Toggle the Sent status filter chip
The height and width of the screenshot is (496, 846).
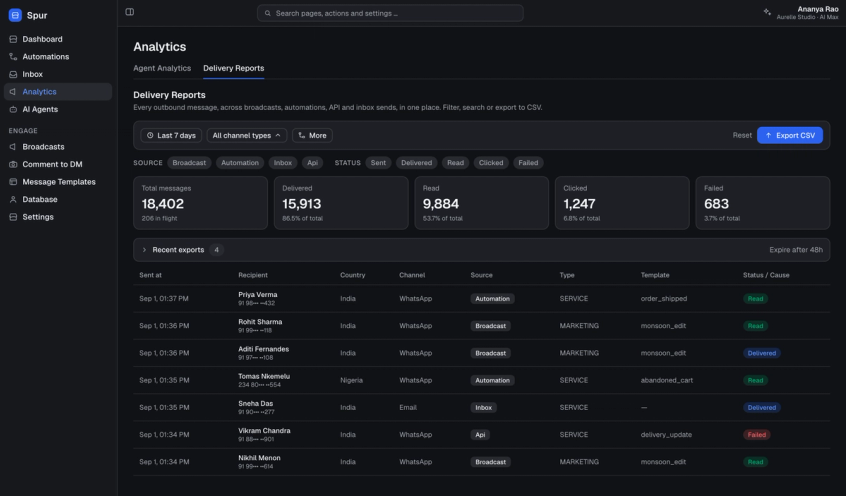(x=378, y=162)
